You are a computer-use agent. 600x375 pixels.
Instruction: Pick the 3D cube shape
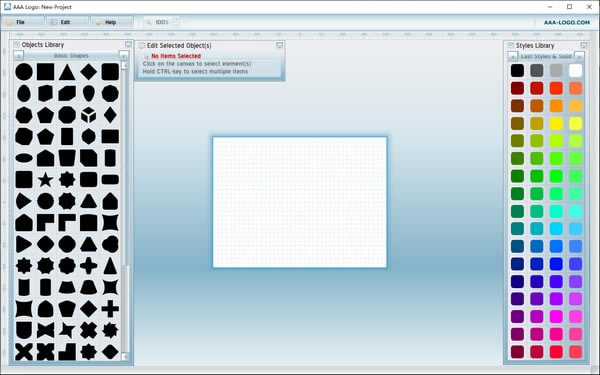coord(88,115)
